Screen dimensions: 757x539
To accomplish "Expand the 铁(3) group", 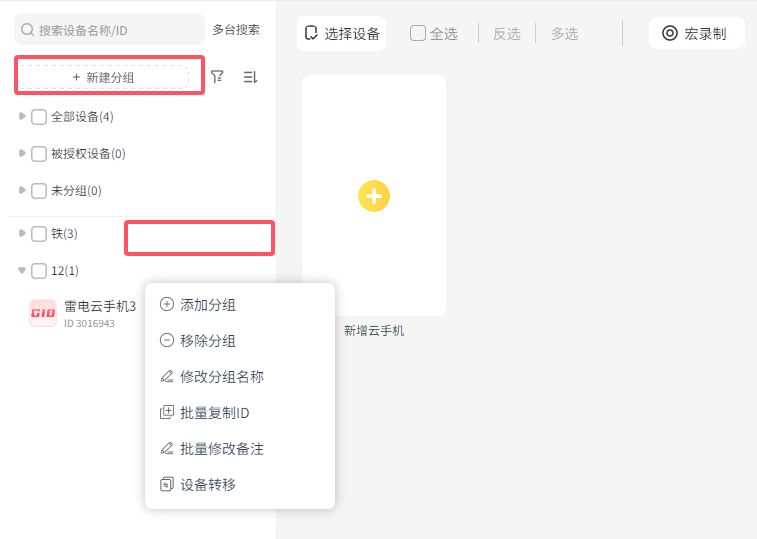I will [x=22, y=233].
